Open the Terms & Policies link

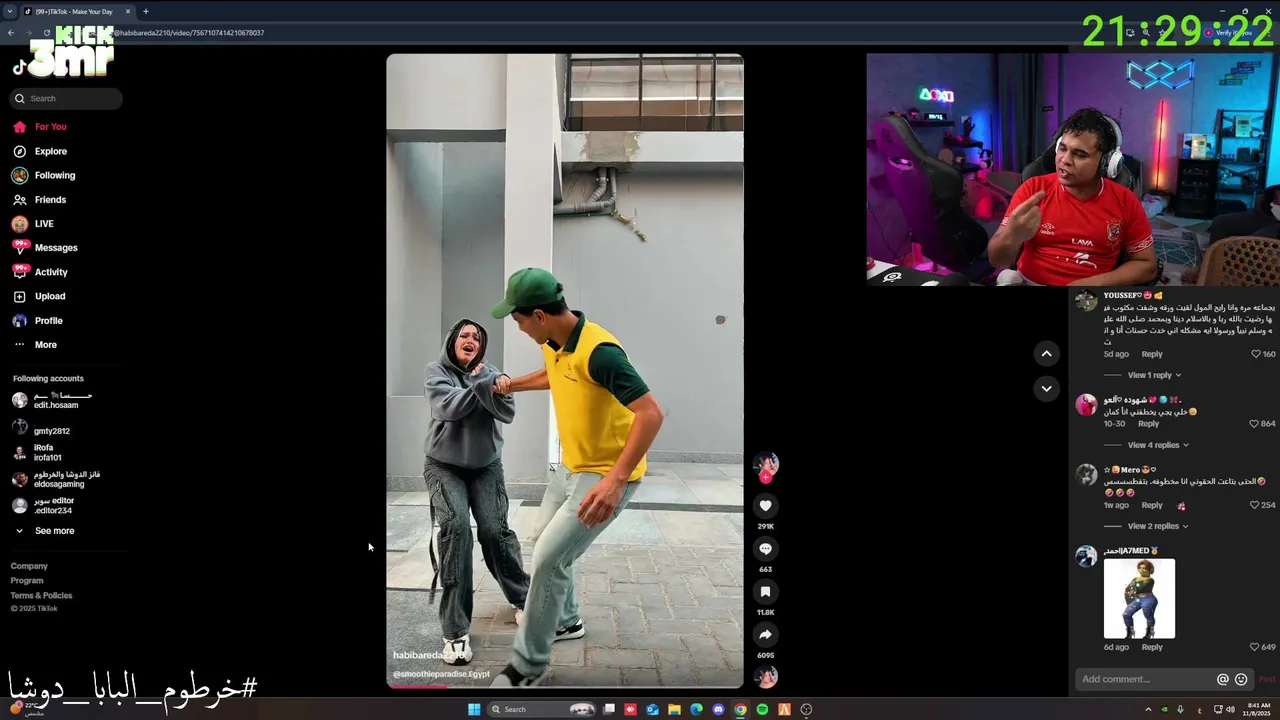coord(41,596)
